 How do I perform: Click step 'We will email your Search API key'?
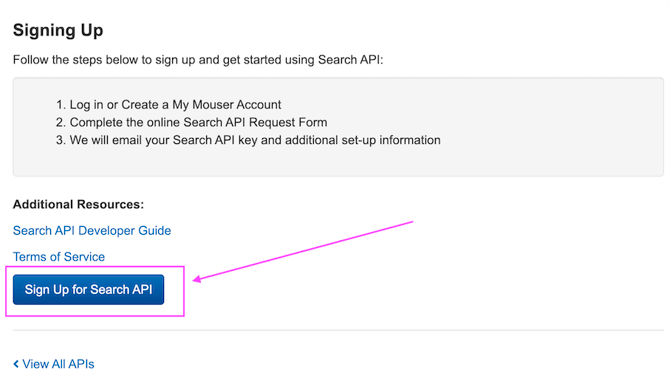[x=255, y=140]
